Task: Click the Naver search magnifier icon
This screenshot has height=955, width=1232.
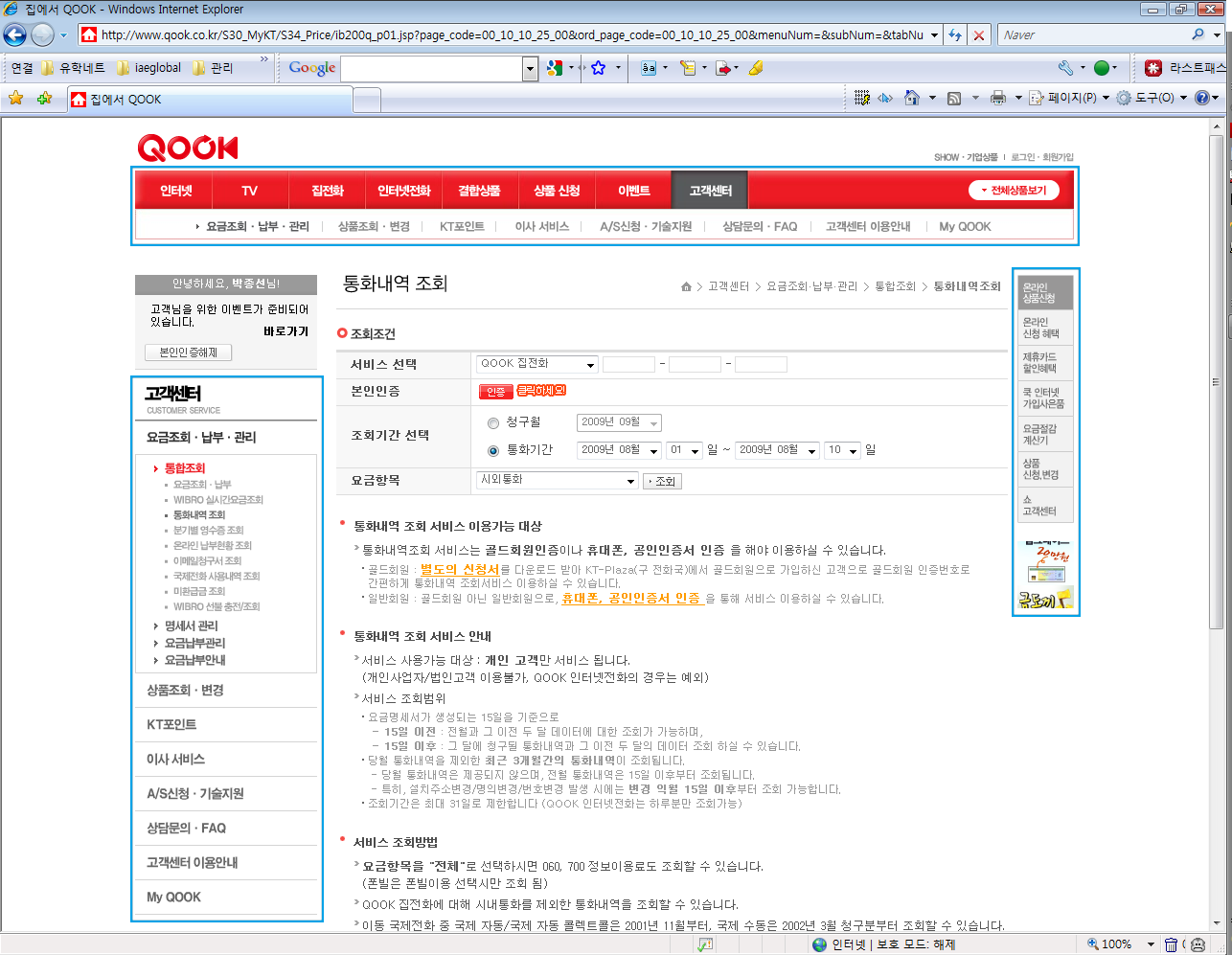Action: click(1198, 34)
